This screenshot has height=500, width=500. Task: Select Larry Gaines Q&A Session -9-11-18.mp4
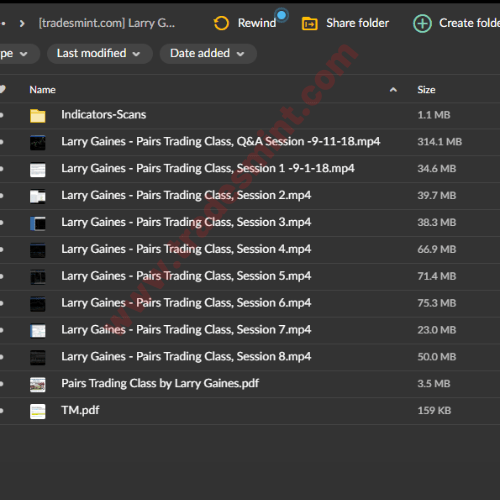pos(221,142)
